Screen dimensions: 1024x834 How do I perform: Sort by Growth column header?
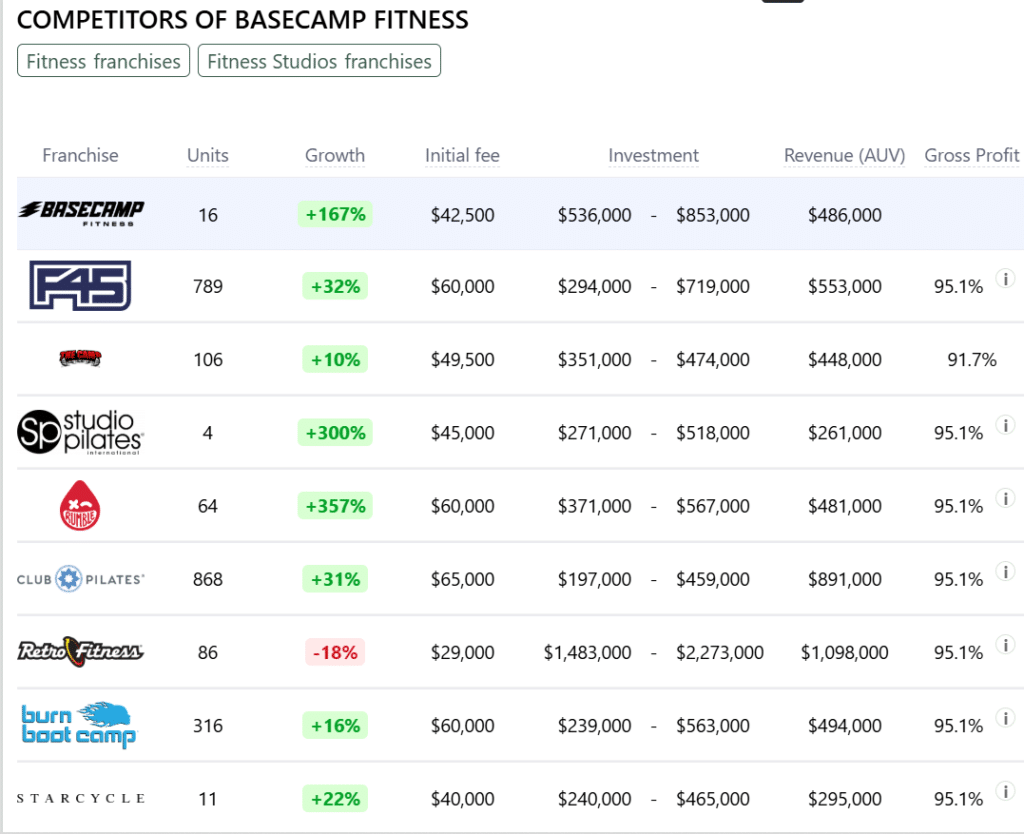(x=335, y=155)
